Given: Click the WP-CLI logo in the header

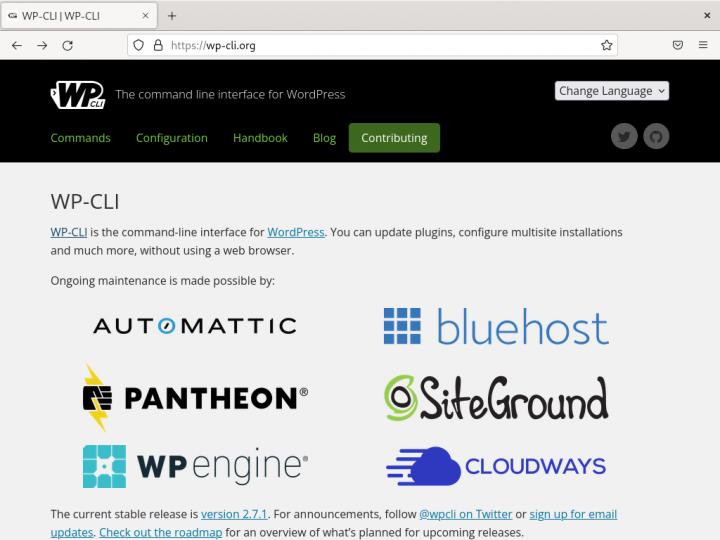Looking at the screenshot, I should (77, 94).
